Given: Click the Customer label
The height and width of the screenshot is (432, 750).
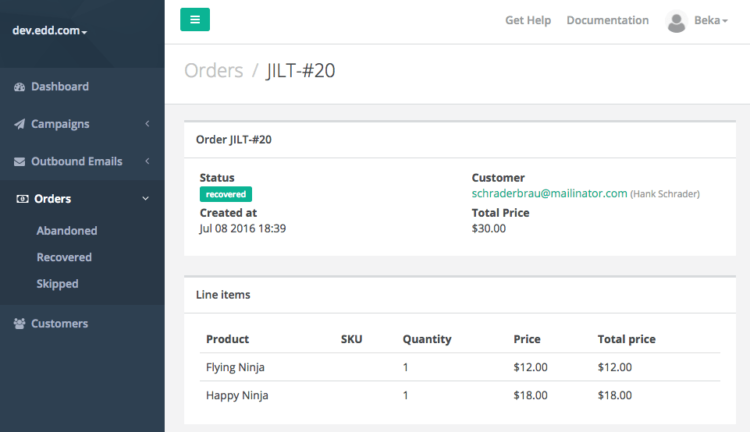Looking at the screenshot, I should pos(498,177).
